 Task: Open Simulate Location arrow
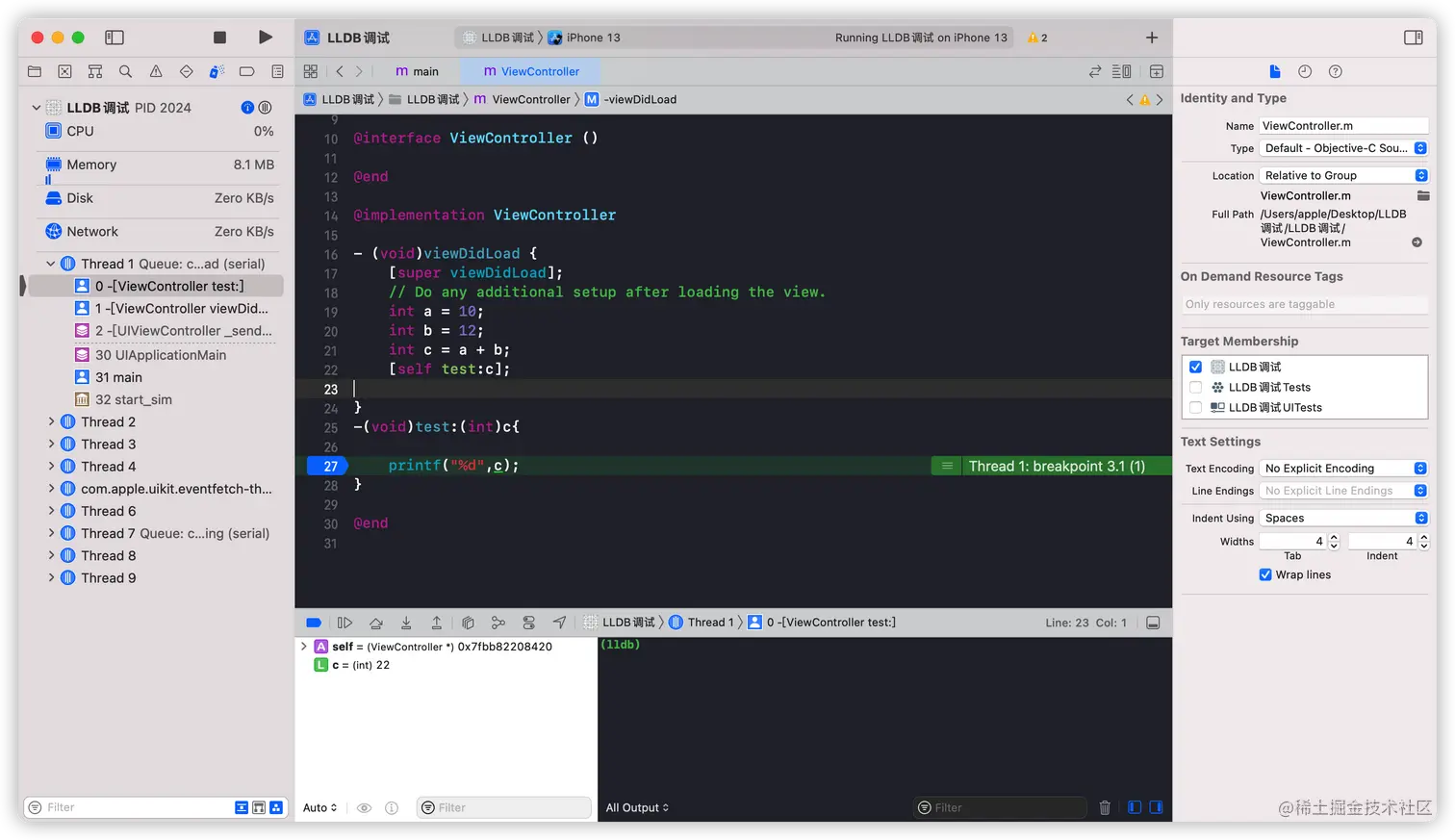pos(559,623)
